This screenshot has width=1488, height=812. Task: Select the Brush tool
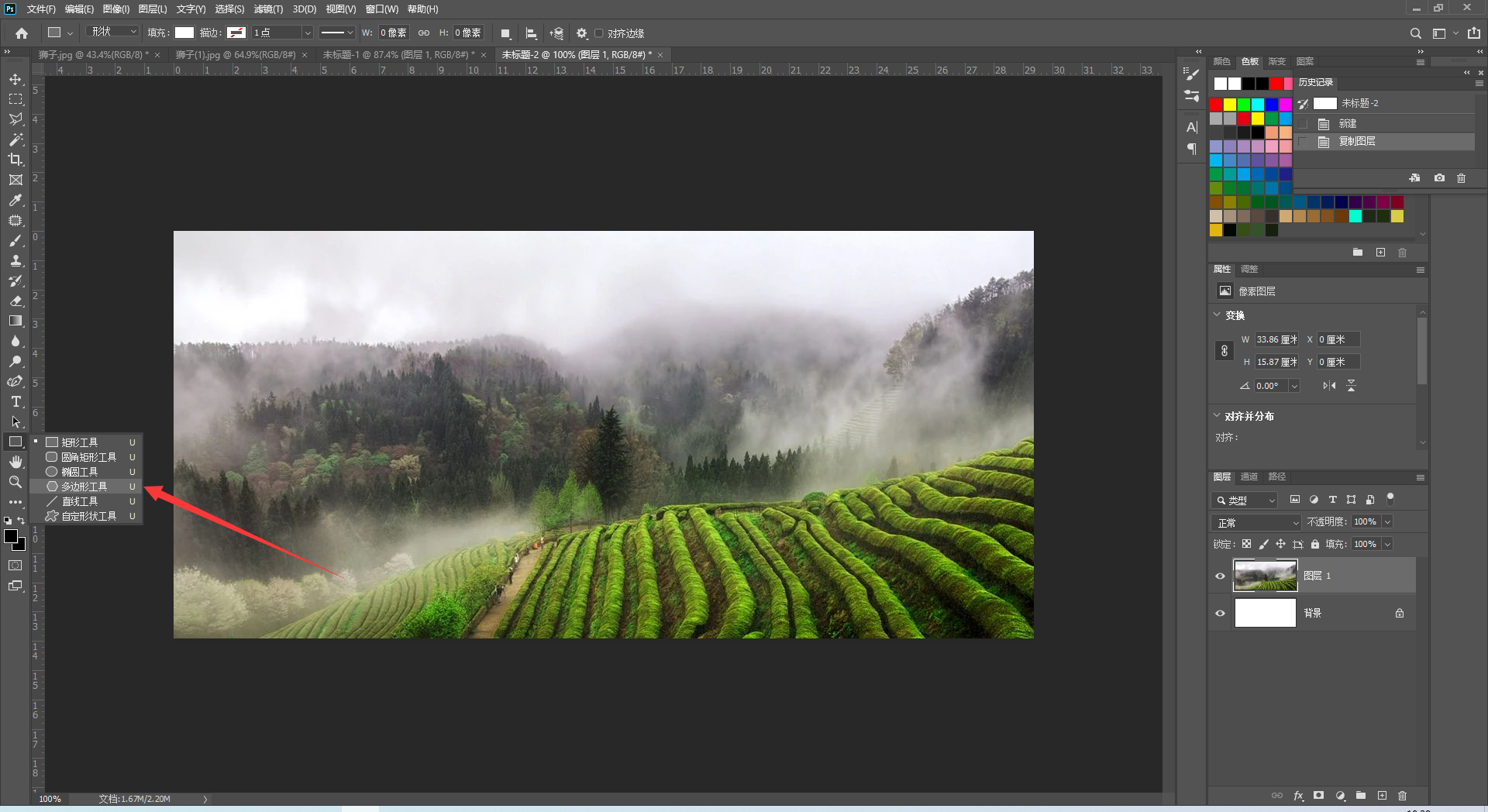pos(15,240)
